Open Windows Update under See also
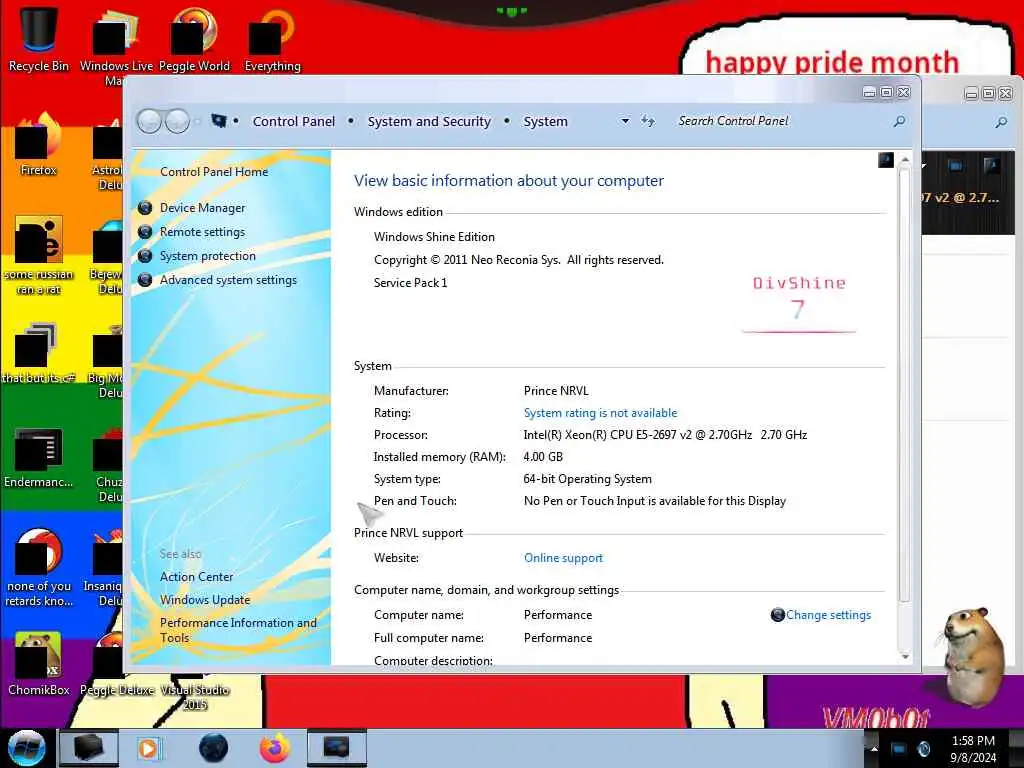Viewport: 1024px width, 768px height. coord(205,600)
